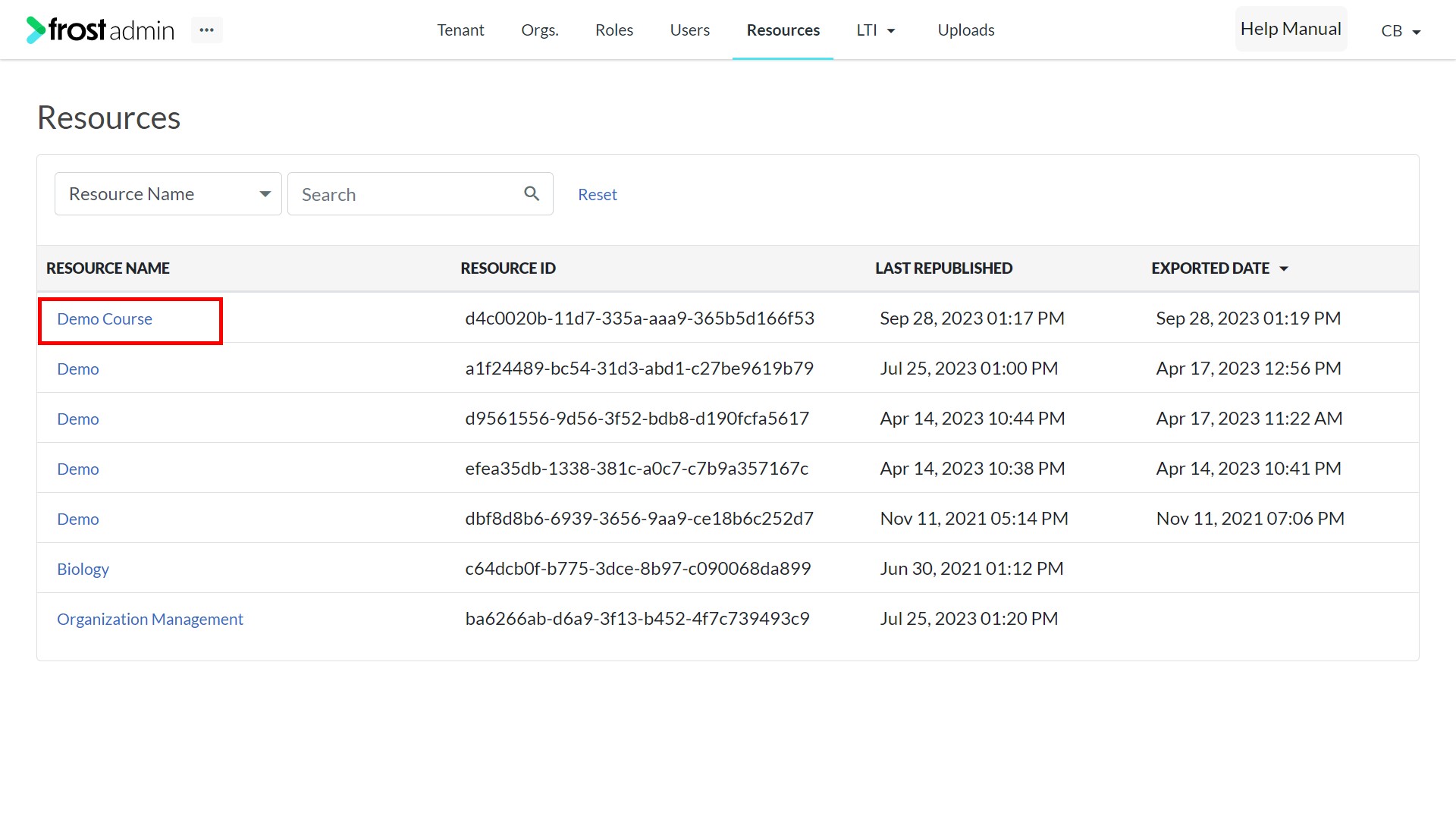Click the Help Manual button
1456x819 pixels.
coord(1291,29)
